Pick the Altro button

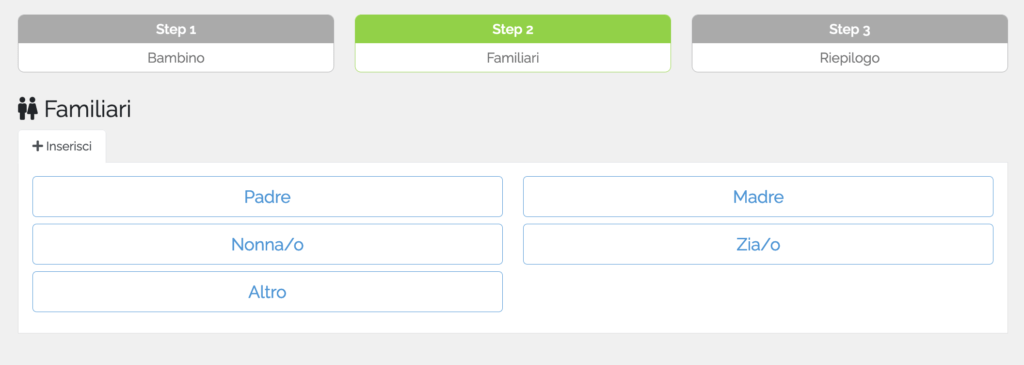click(267, 292)
